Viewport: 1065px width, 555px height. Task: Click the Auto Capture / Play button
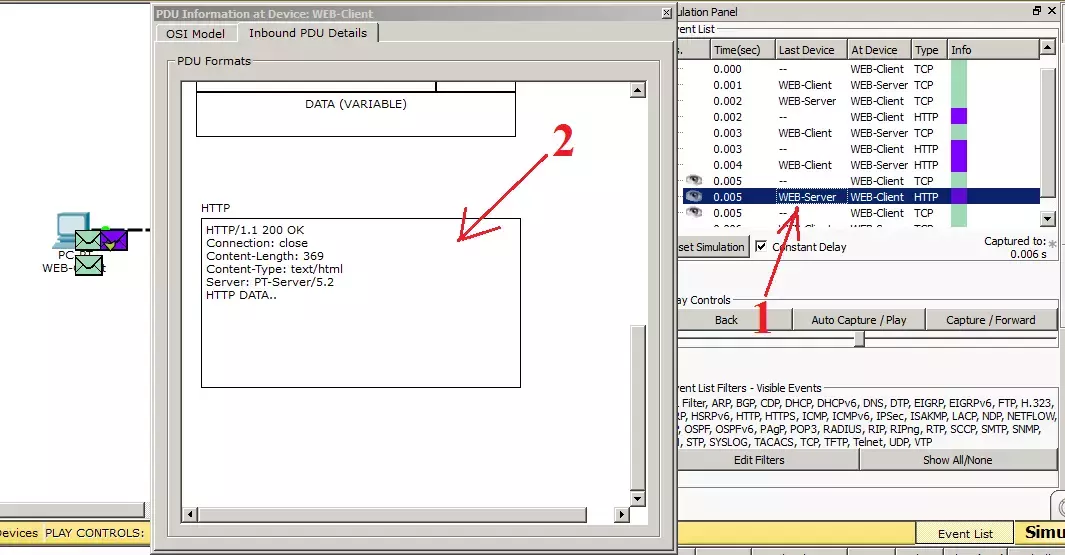(x=859, y=320)
